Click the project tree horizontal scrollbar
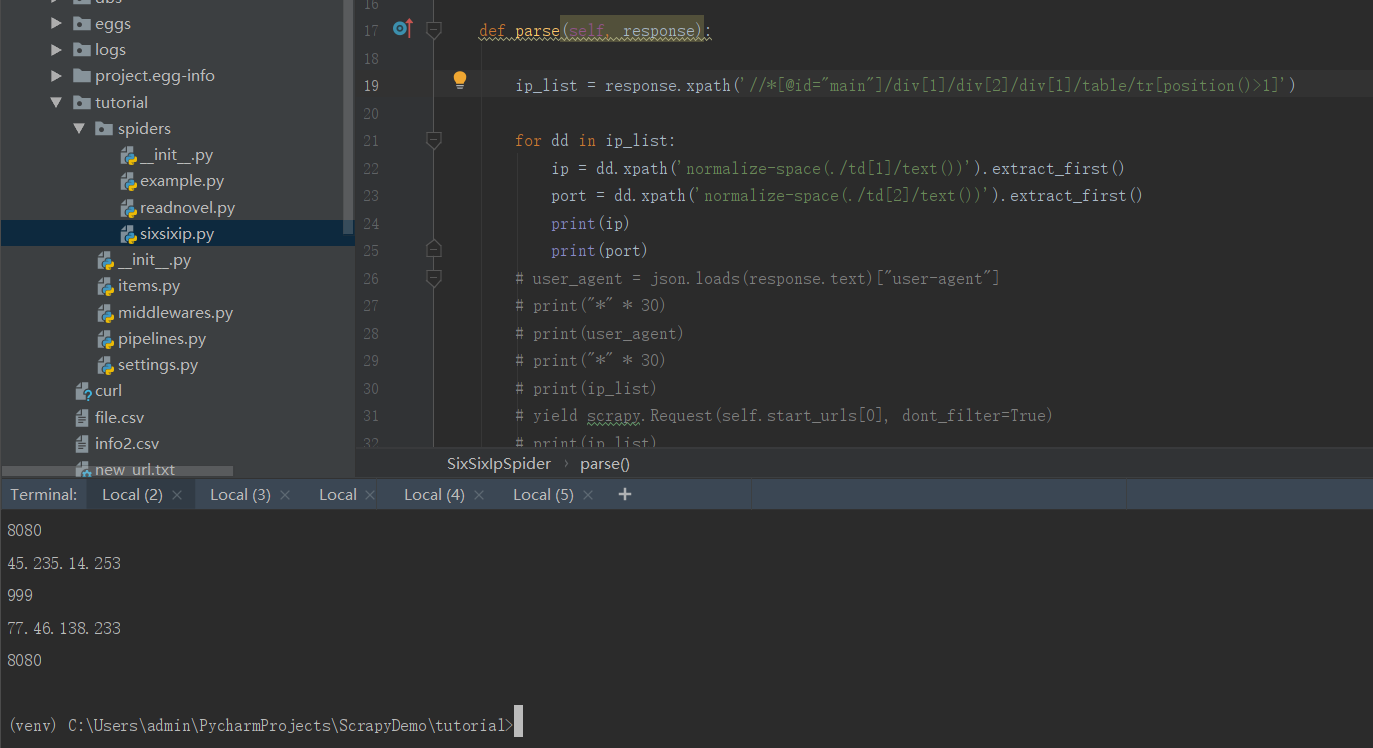 click(x=118, y=470)
